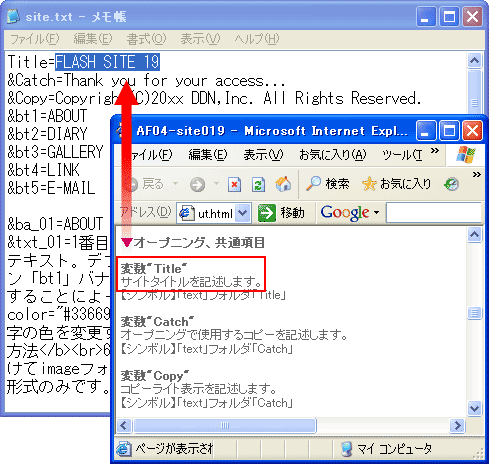Viewport: 489px width, 464px height.
Task: Go to Home page icon
Action: click(283, 184)
